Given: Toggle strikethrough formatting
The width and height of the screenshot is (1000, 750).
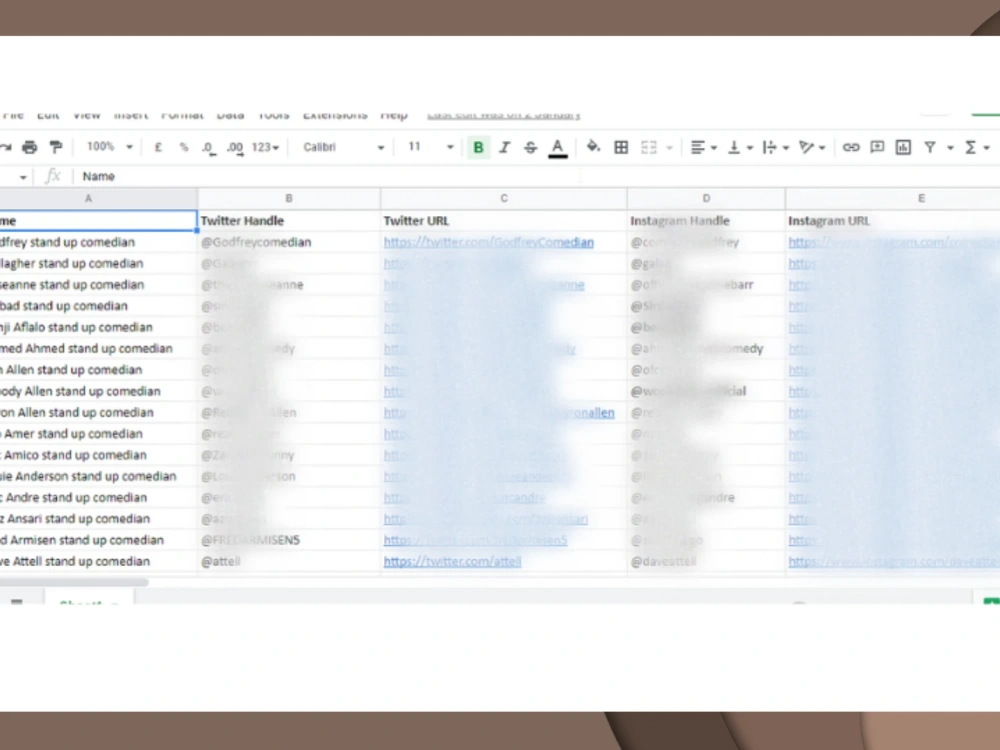Looking at the screenshot, I should pyautogui.click(x=530, y=148).
